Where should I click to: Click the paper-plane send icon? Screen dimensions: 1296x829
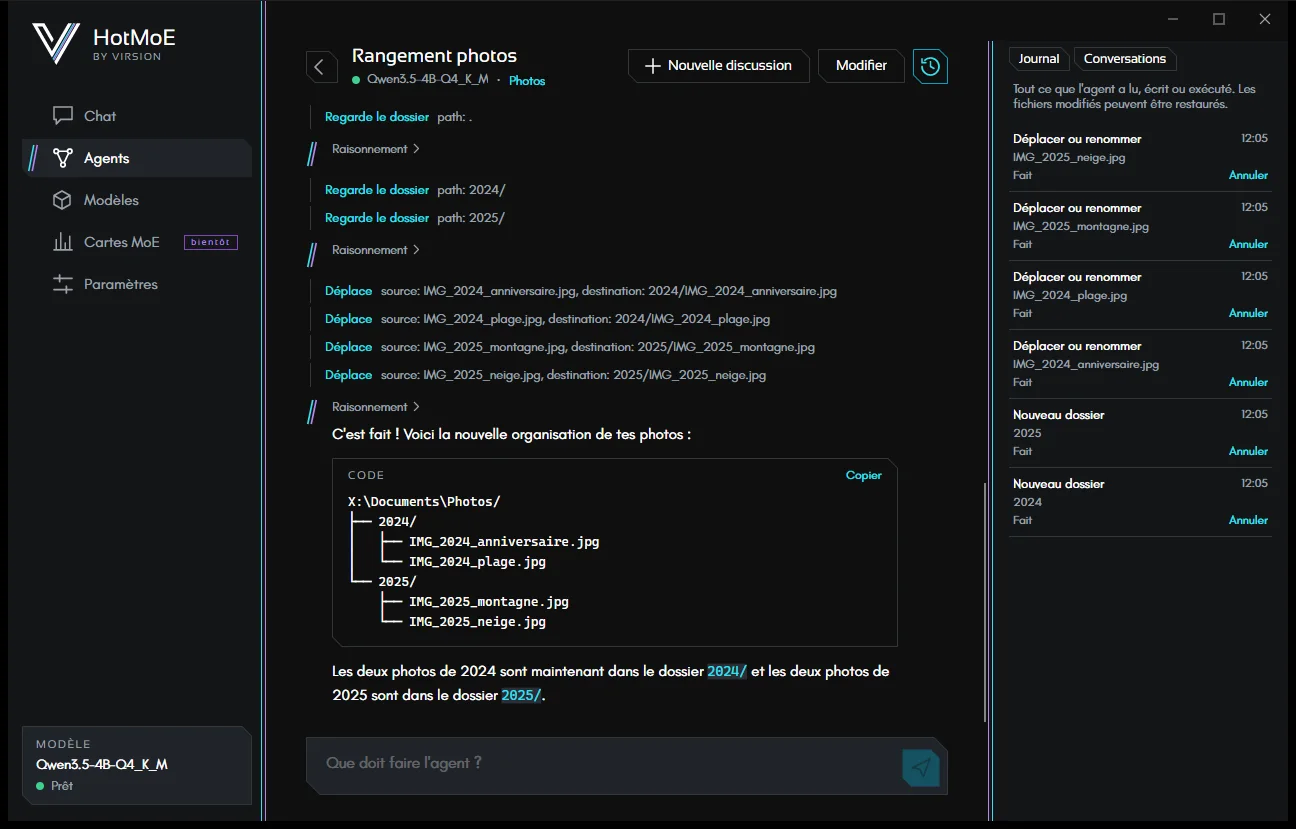coord(921,767)
